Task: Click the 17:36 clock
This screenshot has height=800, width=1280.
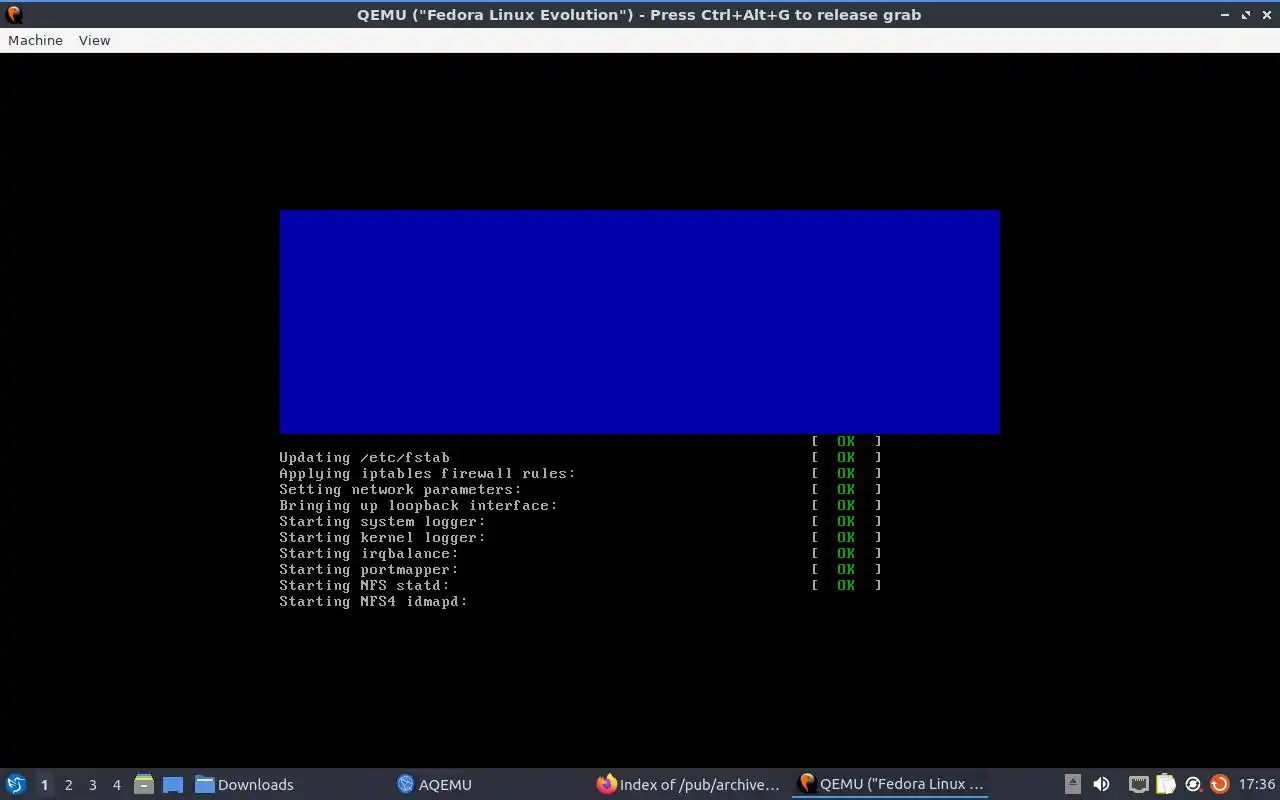Action: point(1257,784)
